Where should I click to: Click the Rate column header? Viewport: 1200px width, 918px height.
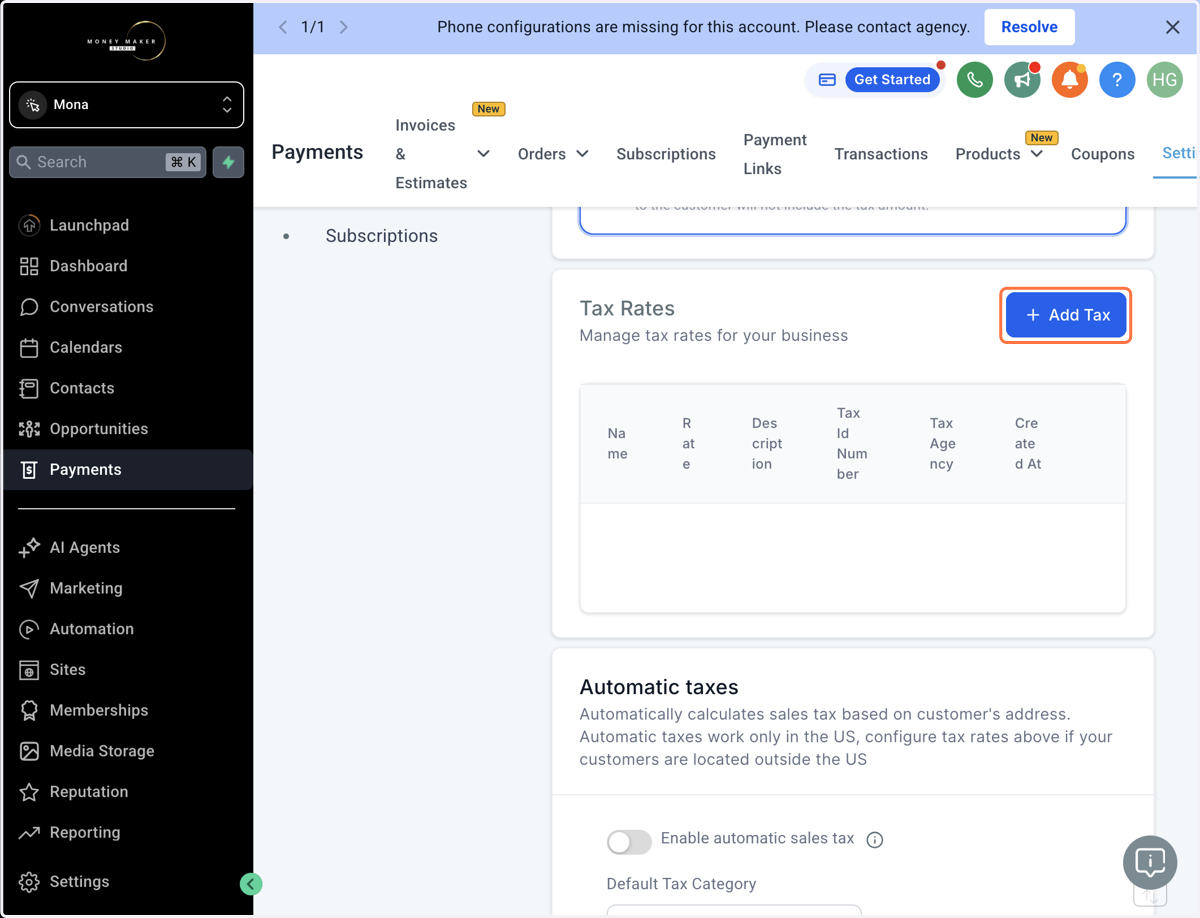(688, 444)
